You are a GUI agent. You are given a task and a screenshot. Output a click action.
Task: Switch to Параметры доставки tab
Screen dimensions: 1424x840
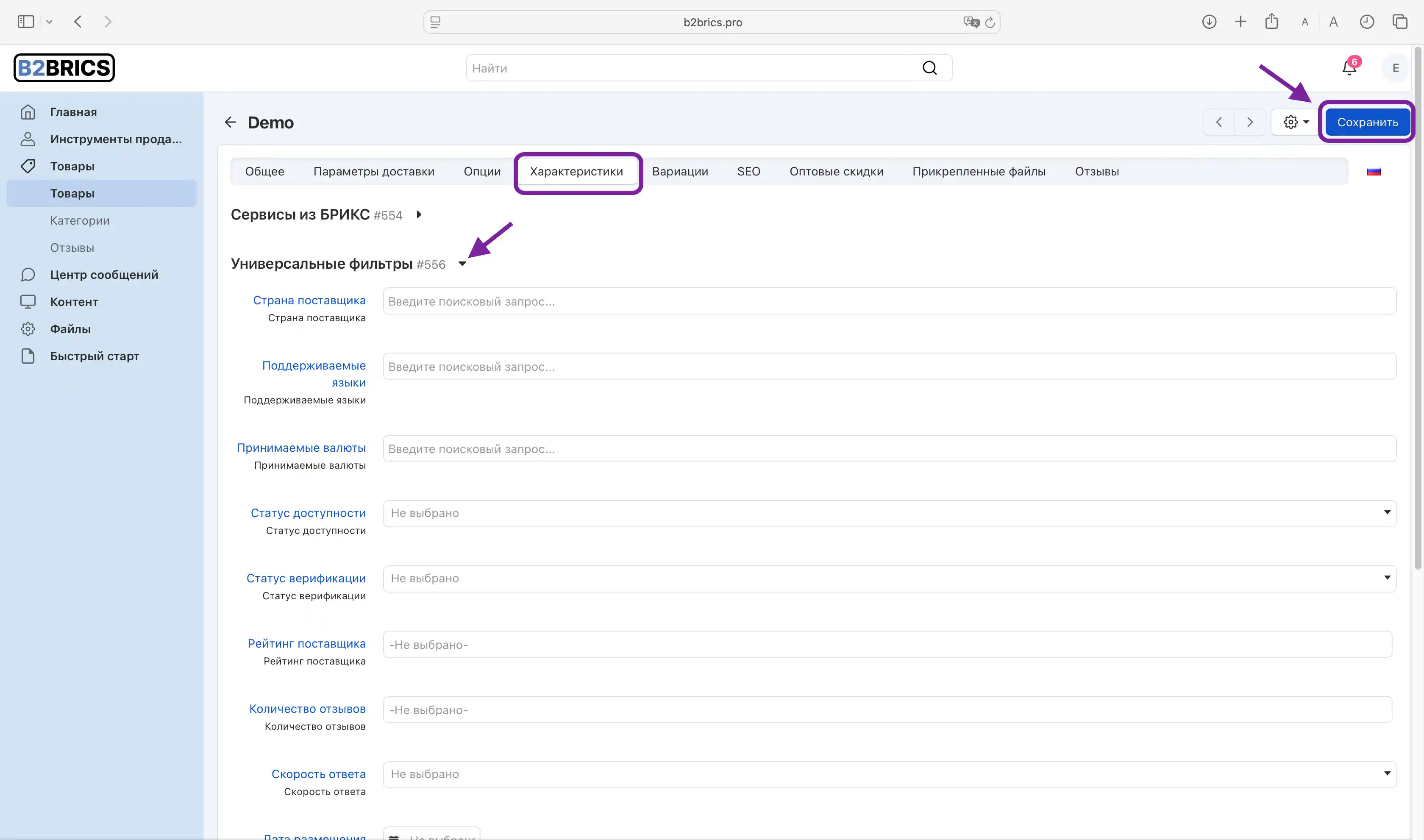[x=373, y=172]
